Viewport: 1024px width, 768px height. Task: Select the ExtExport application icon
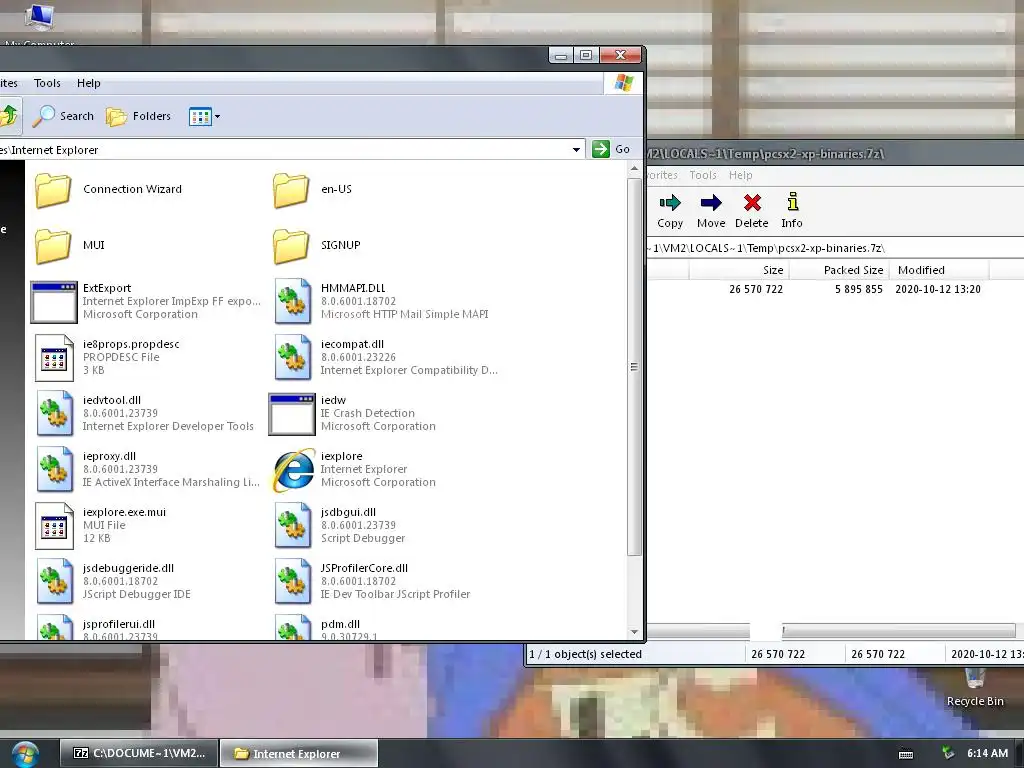click(x=54, y=302)
